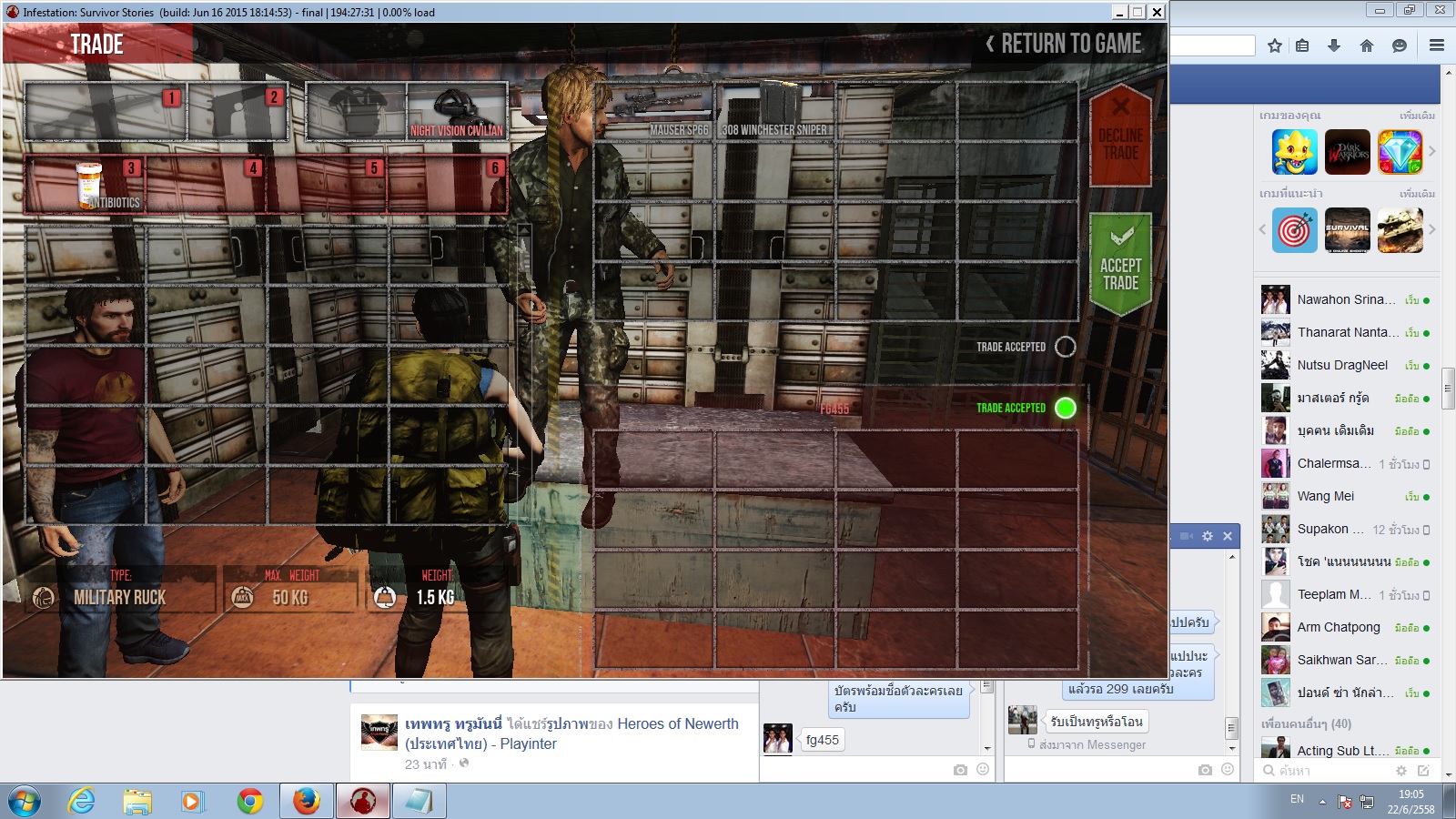Go to the Firefox home page icon
Screen dimensions: 1456x819
point(1367,45)
